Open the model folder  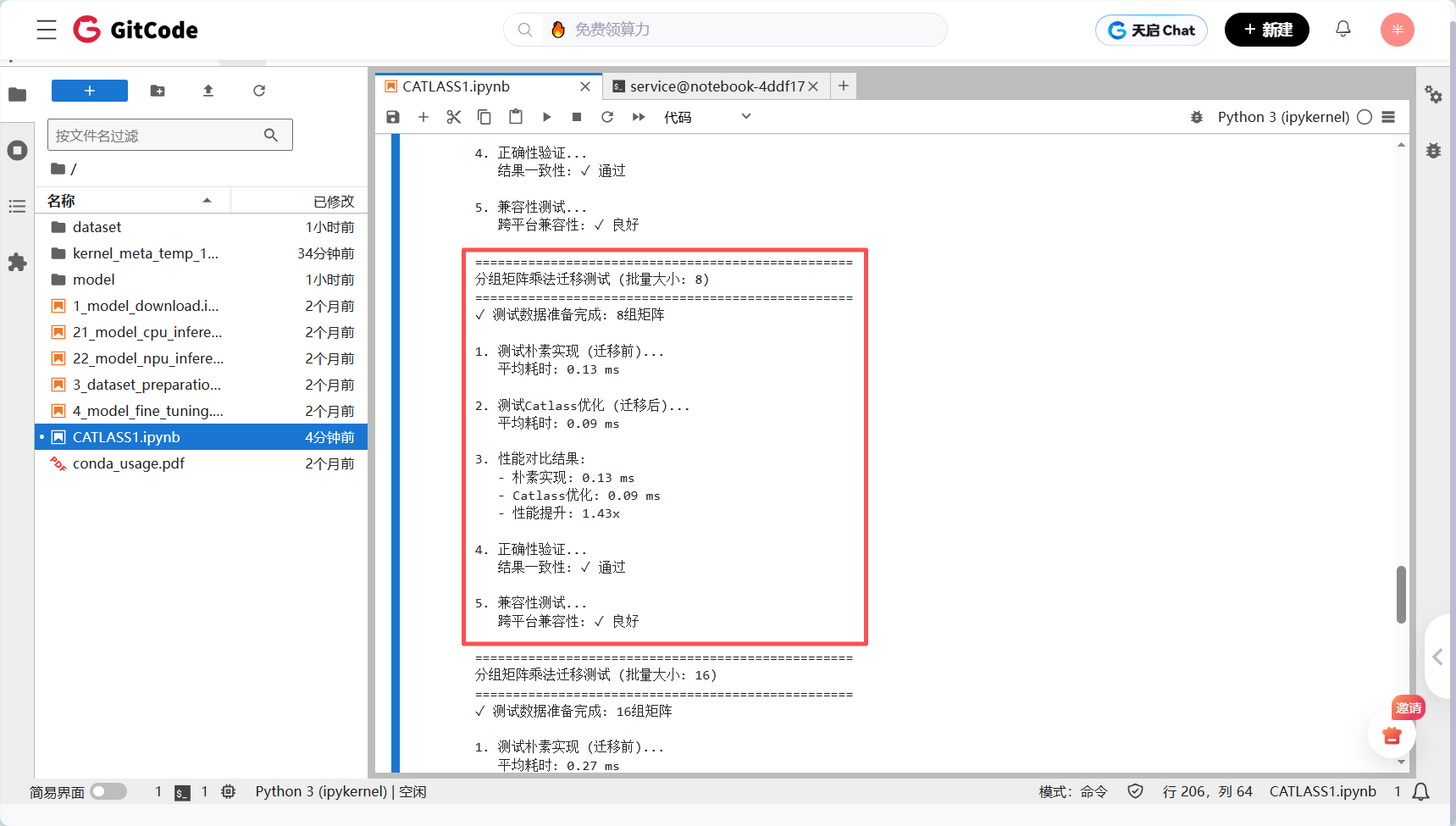point(201,280)
